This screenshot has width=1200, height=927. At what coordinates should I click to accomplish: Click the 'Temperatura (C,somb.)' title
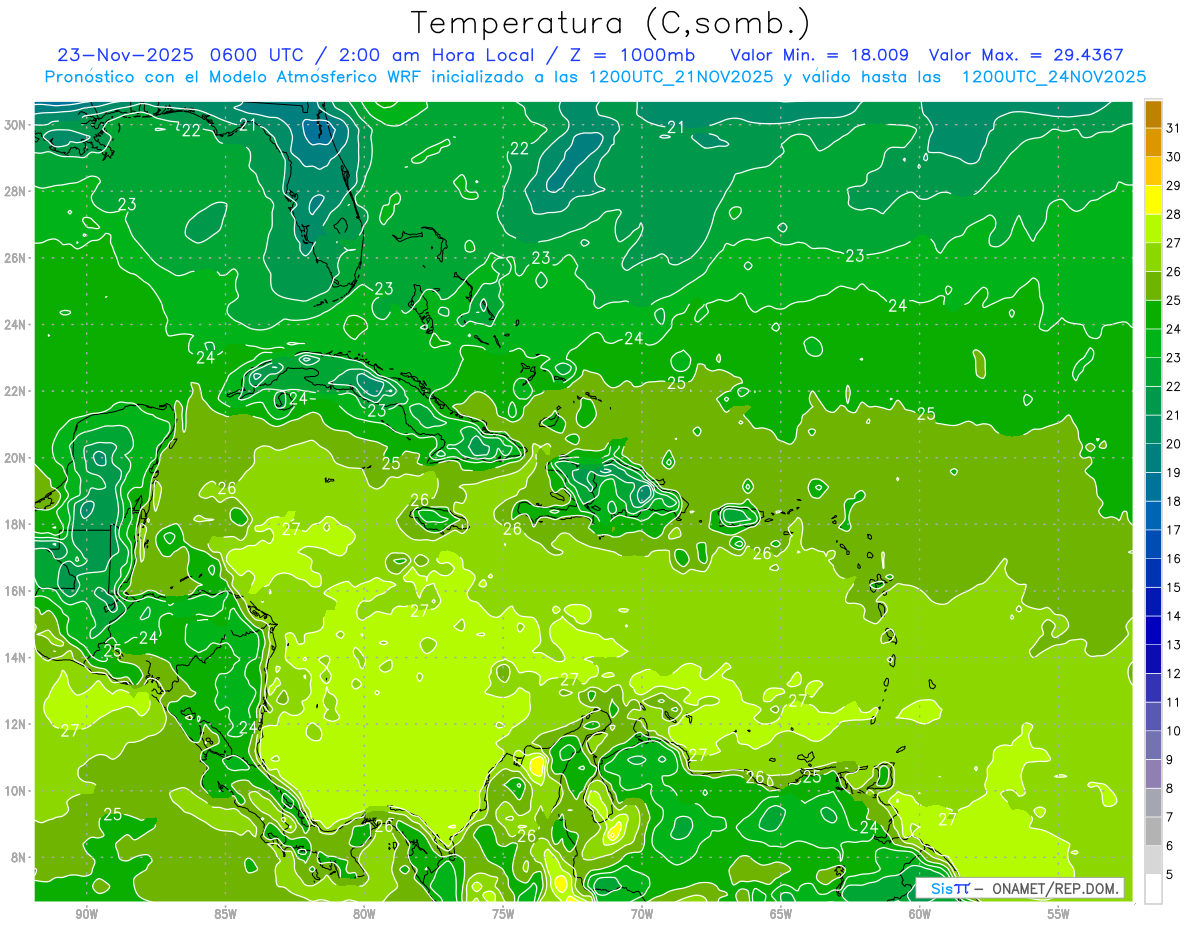(611, 22)
